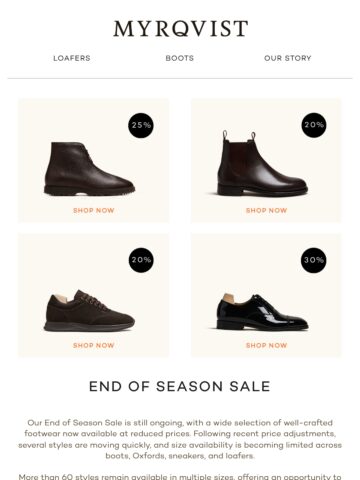Select the brown Chelsea boot image

click(x=262, y=163)
